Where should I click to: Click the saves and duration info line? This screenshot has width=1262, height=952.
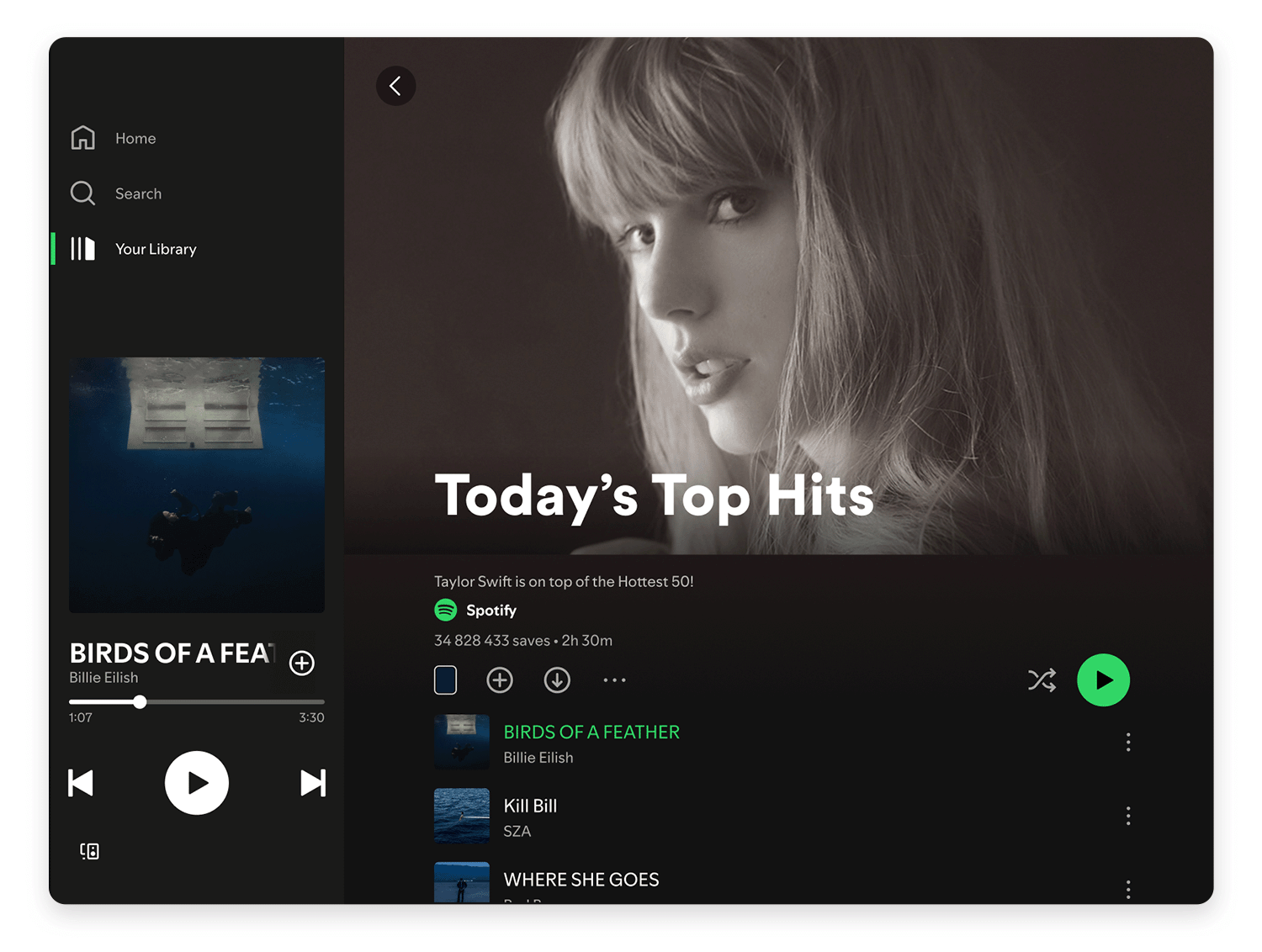point(523,641)
